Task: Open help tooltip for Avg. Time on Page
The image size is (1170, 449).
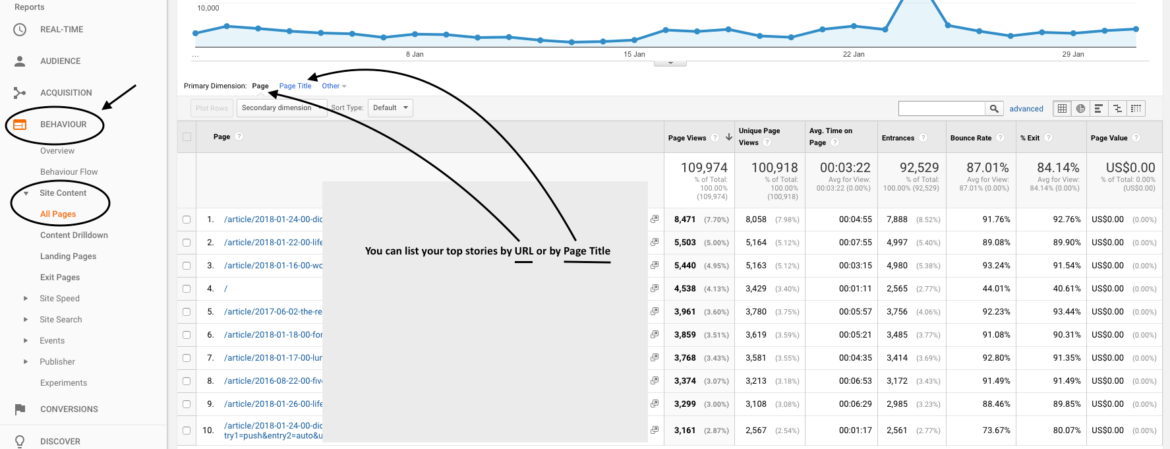Action: [834, 142]
